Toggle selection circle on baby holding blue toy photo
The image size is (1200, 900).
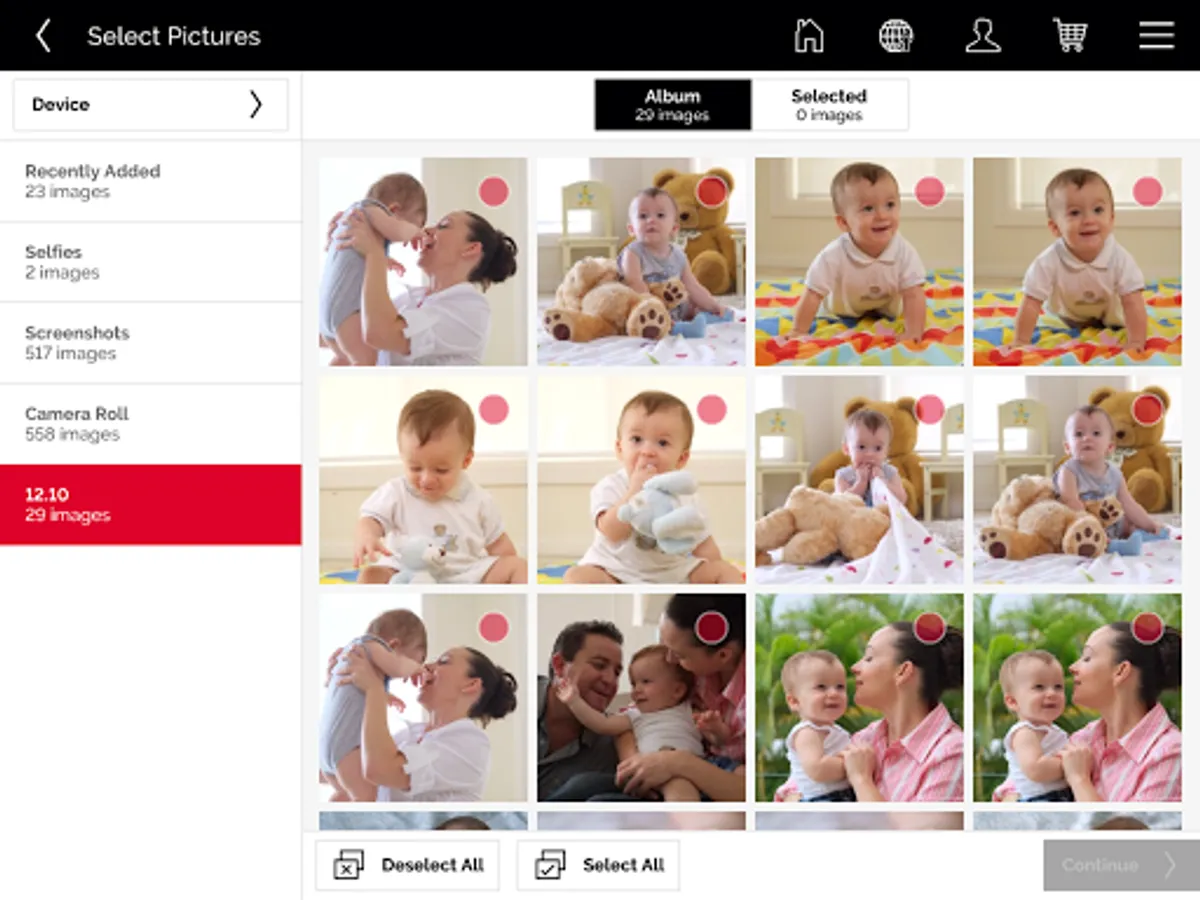click(x=711, y=409)
